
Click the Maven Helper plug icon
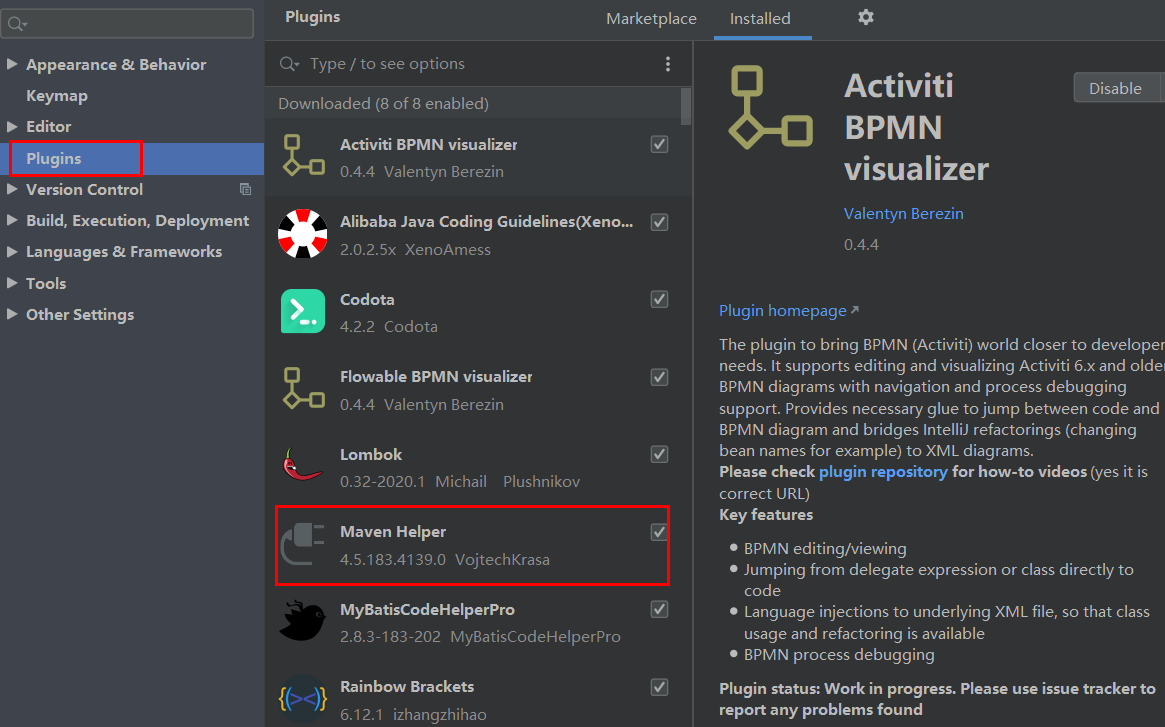(303, 544)
